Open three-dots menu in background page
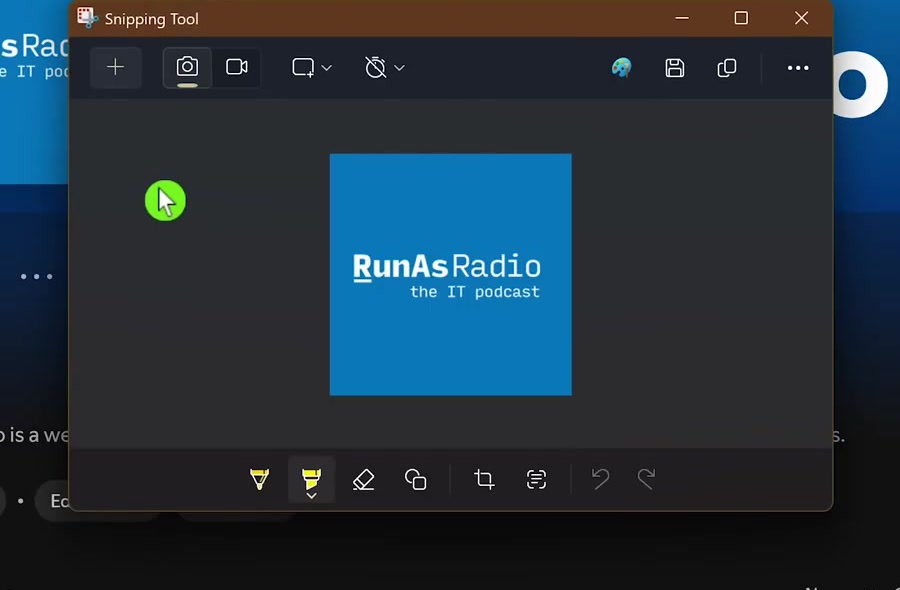 click(x=37, y=276)
